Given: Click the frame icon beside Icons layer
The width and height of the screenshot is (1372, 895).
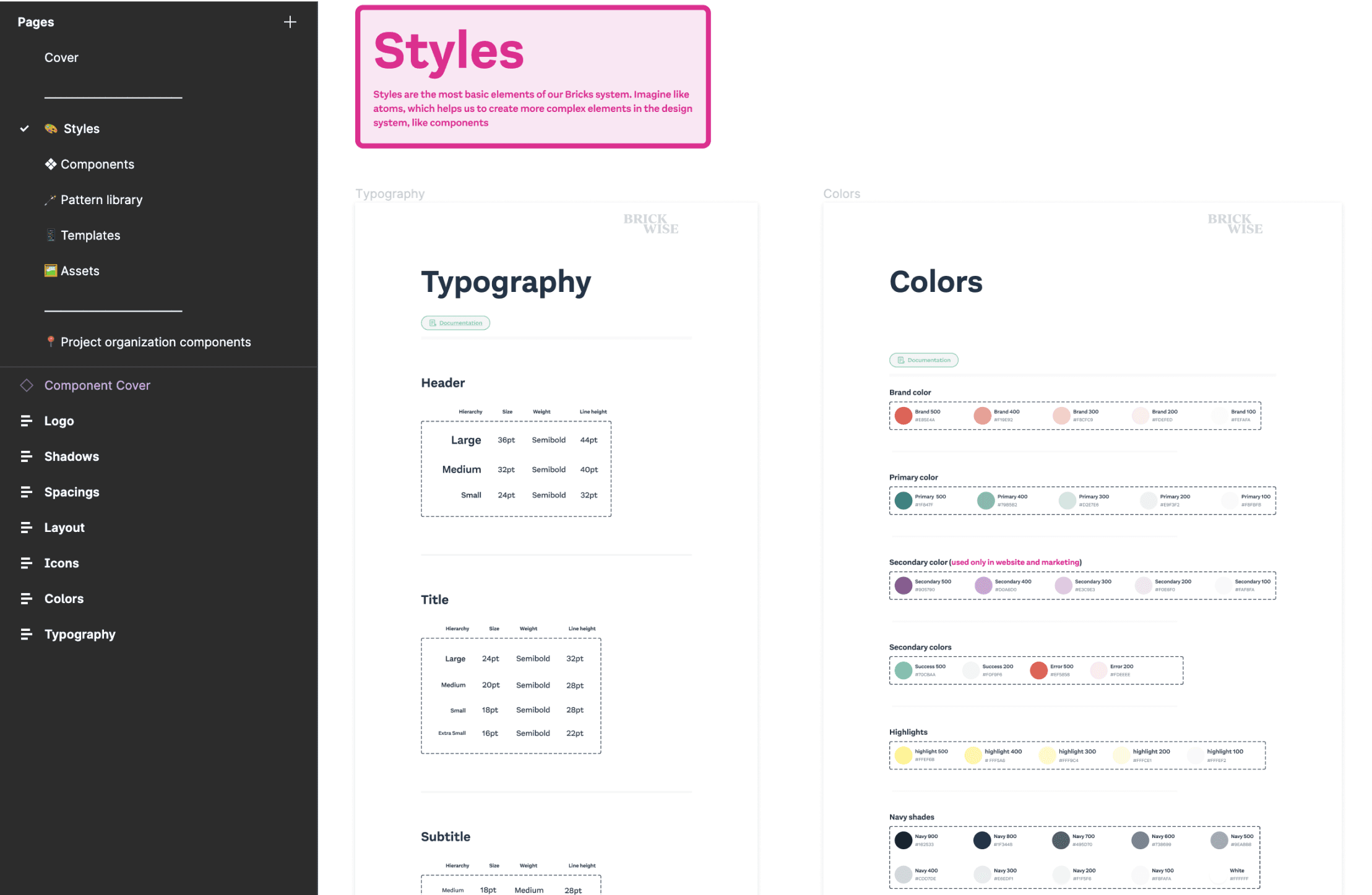Looking at the screenshot, I should [26, 563].
